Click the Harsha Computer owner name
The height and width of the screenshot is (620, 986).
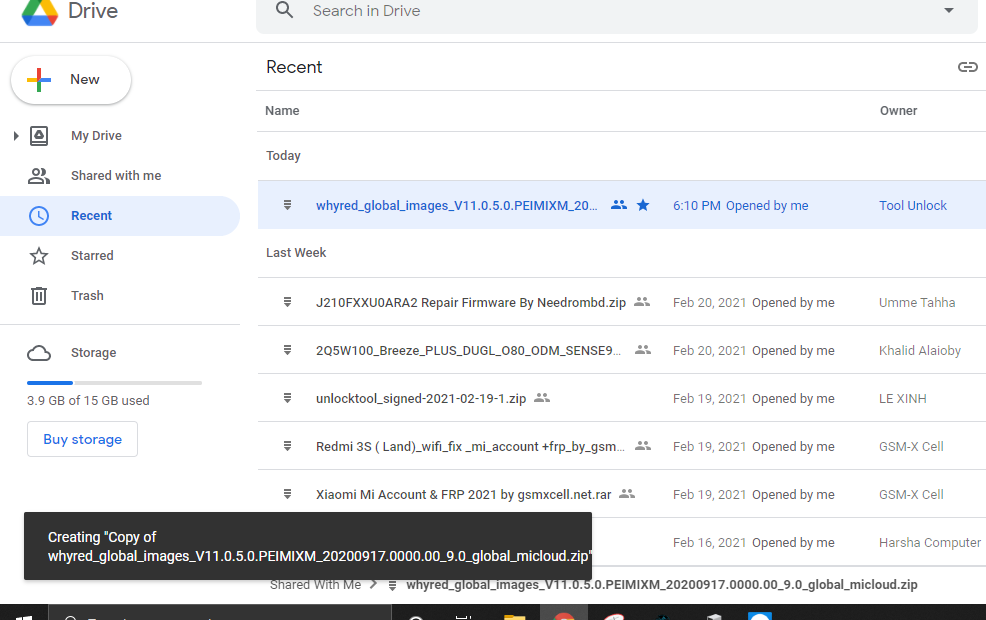pyautogui.click(x=929, y=543)
